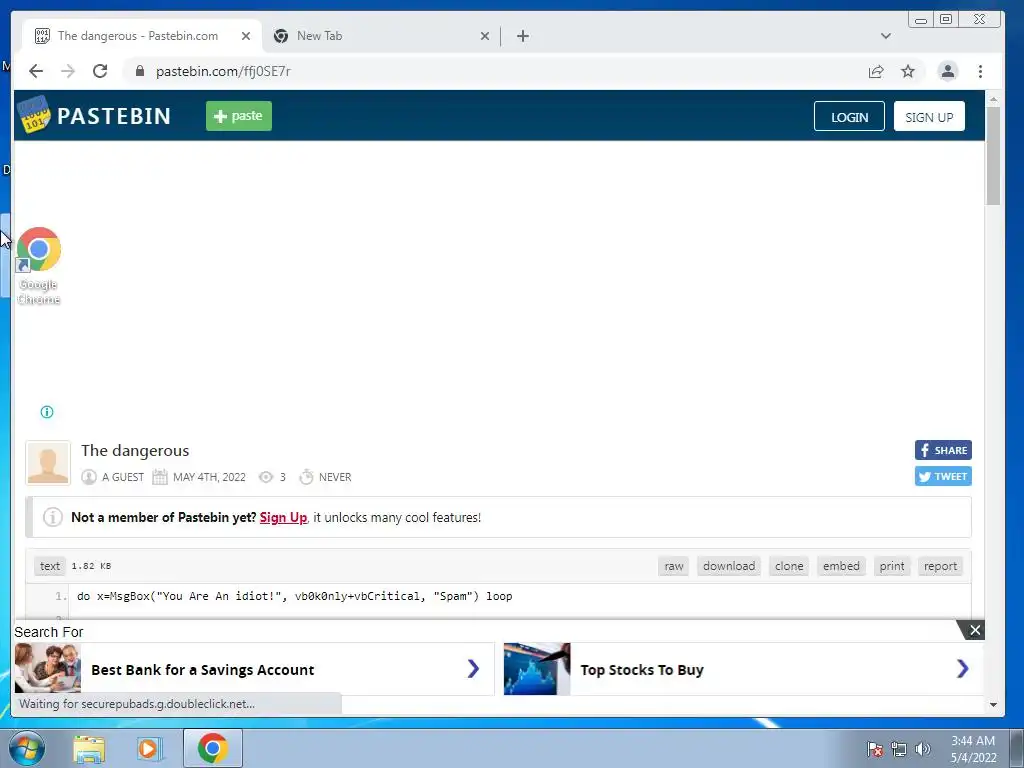1024x768 pixels.
Task: Click the volume speaker tray icon
Action: pyautogui.click(x=923, y=749)
